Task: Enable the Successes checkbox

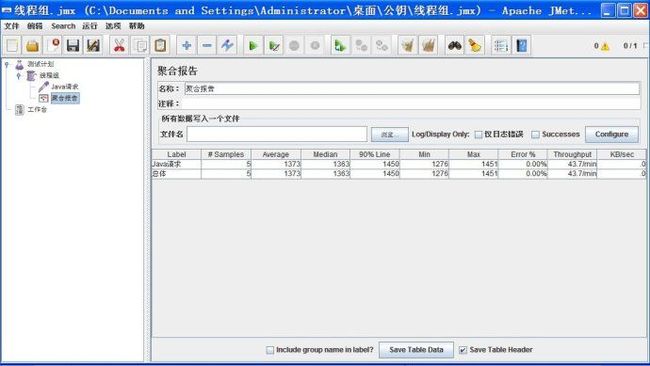Action: (x=536, y=135)
